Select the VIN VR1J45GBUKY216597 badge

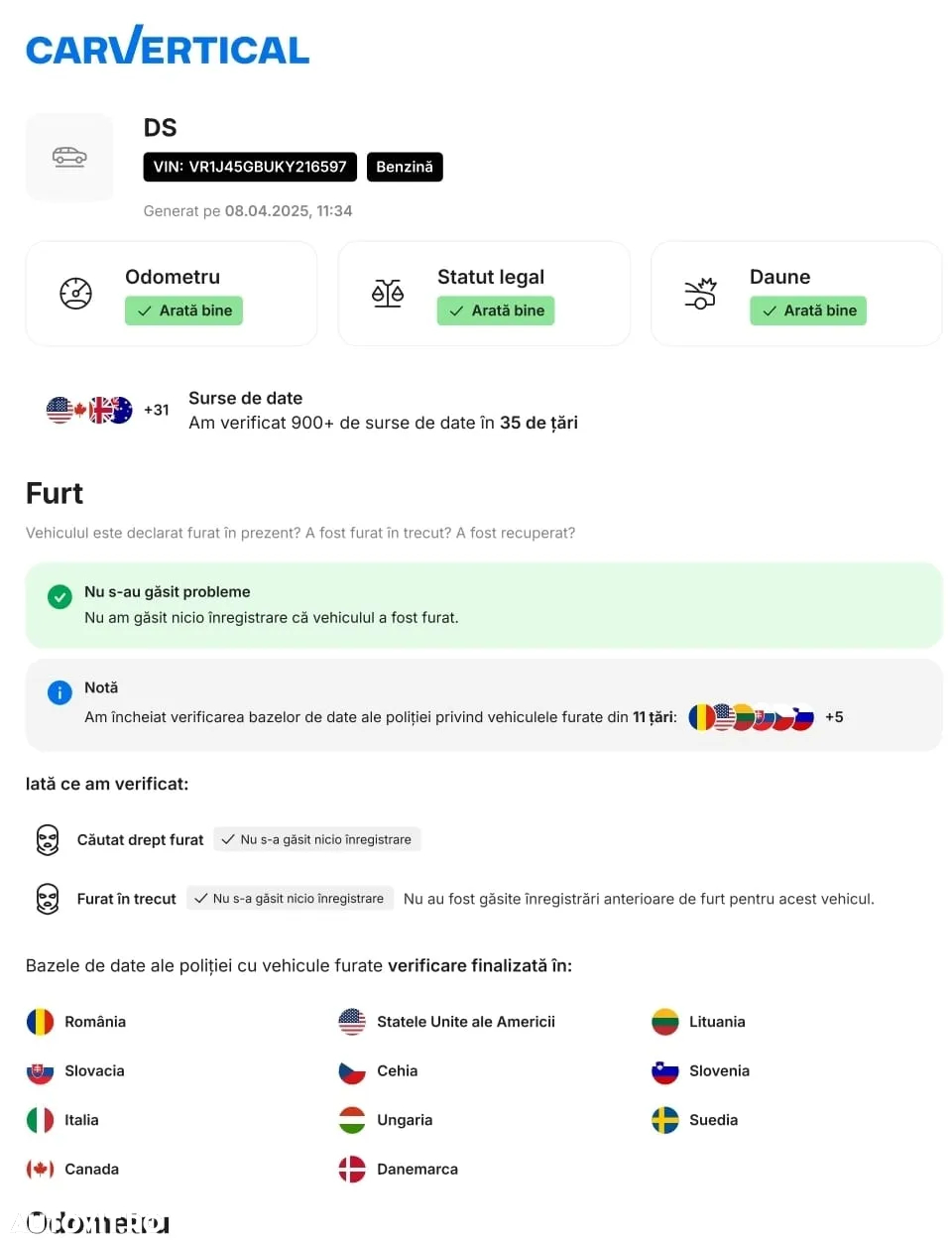(x=250, y=167)
